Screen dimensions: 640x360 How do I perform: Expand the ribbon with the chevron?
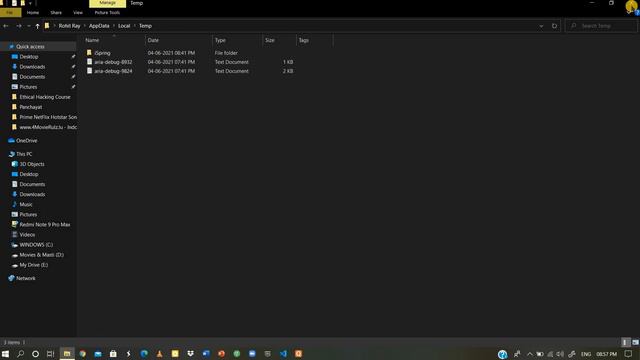629,13
